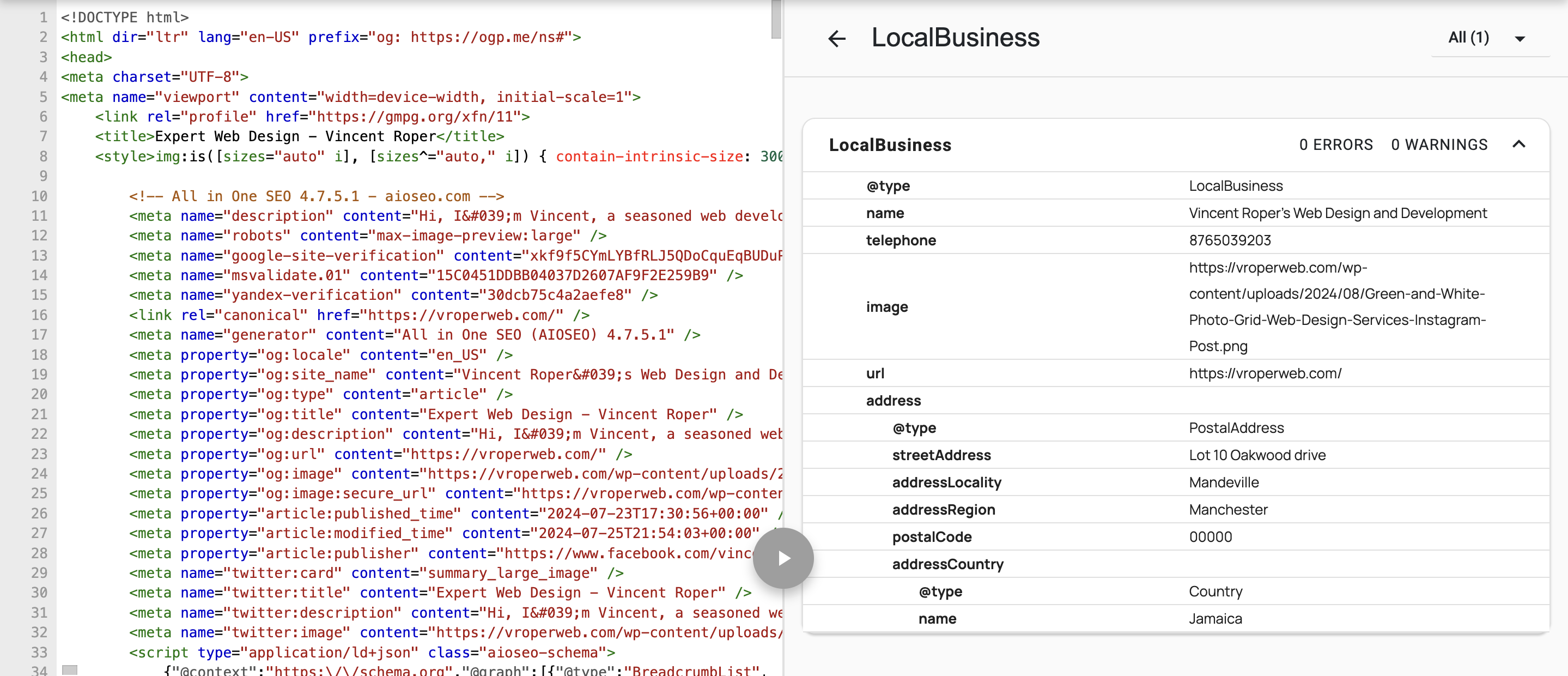
Task: Click the og:type meta tag line
Action: click(321, 394)
